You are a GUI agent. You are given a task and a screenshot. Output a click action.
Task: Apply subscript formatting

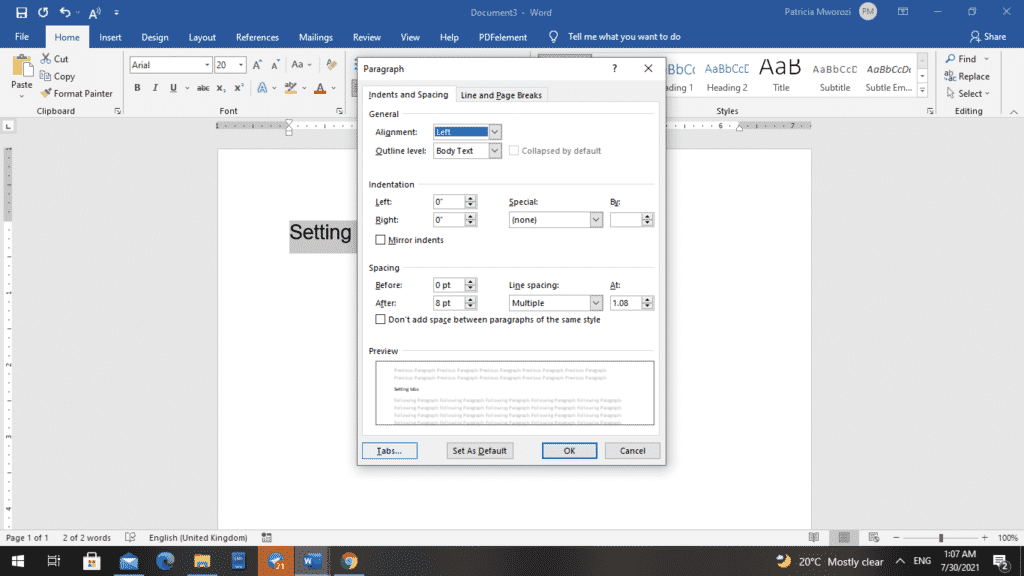(221, 88)
